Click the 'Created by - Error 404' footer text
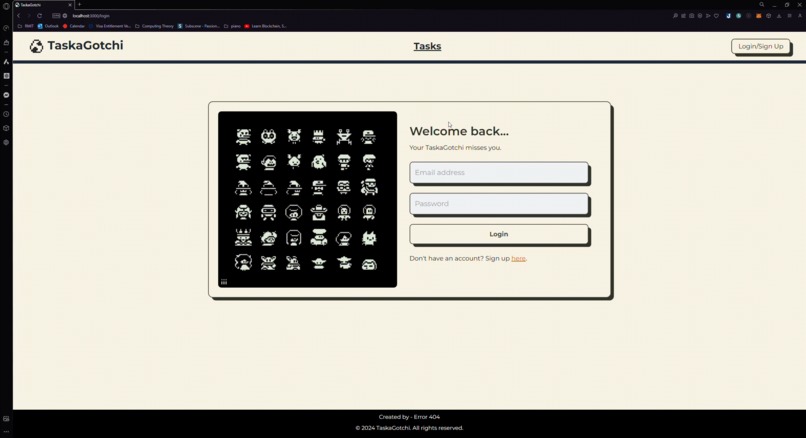 tap(409, 417)
